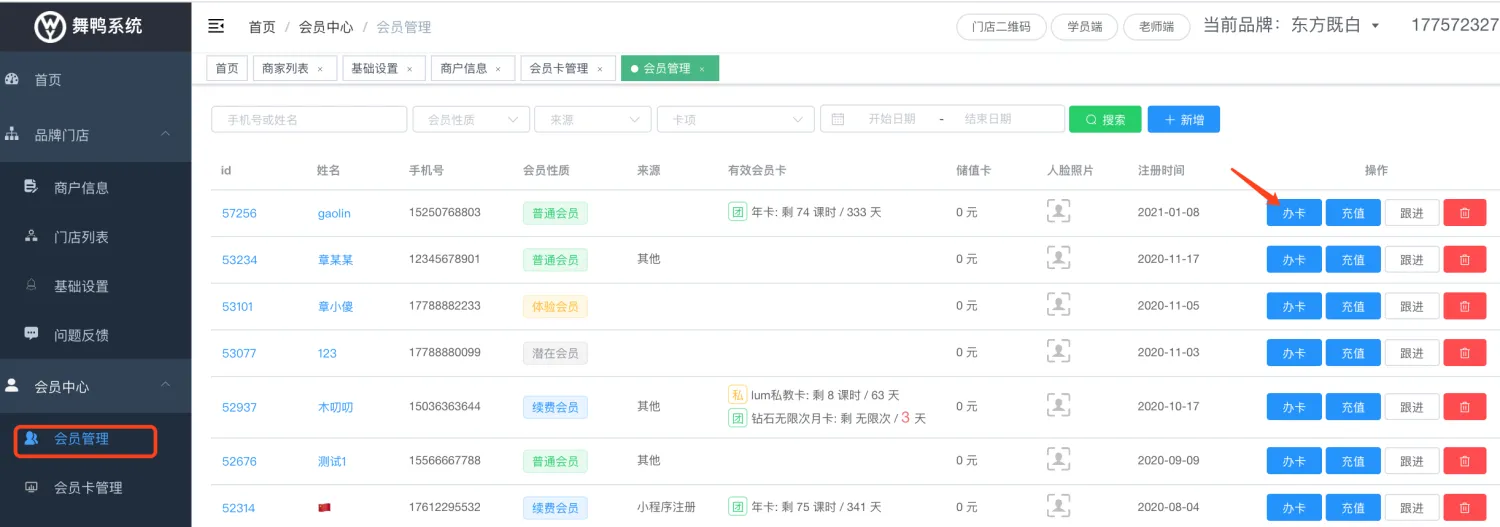Delete member 章小傻 using trash icon
The image size is (1500, 527).
[x=1464, y=306]
